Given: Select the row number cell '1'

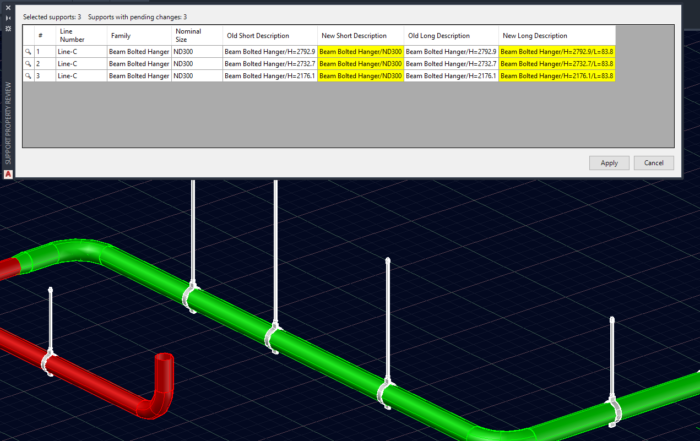Looking at the screenshot, I should point(45,52).
